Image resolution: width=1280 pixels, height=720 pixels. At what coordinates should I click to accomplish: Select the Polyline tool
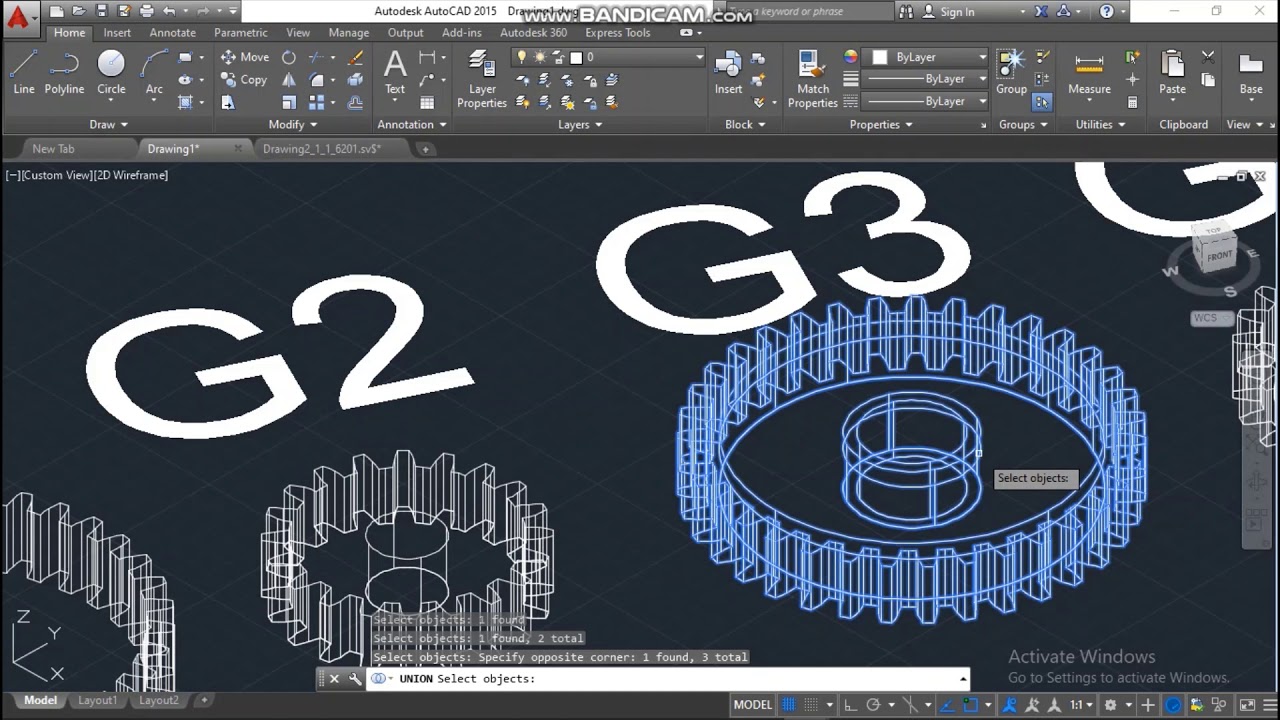click(x=64, y=72)
